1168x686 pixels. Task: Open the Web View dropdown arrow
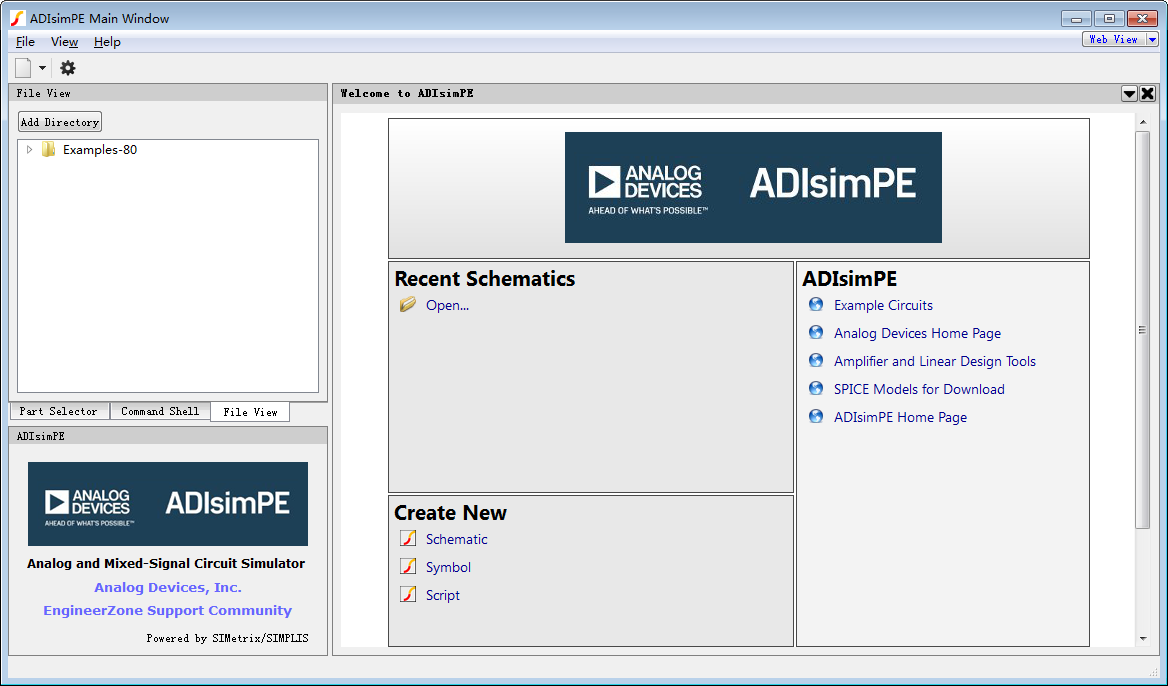pos(1152,39)
